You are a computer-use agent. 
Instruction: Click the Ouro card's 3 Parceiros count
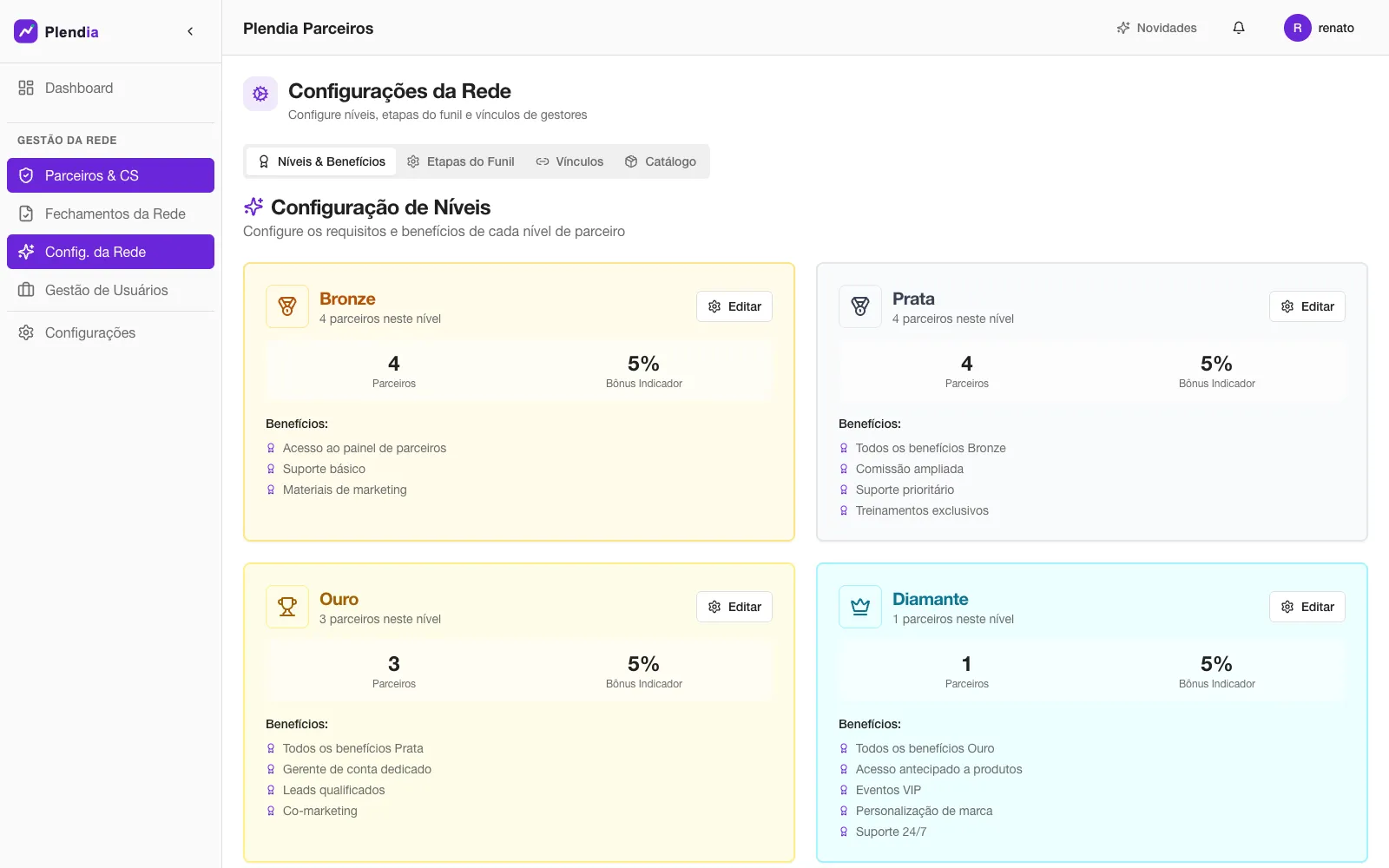394,664
